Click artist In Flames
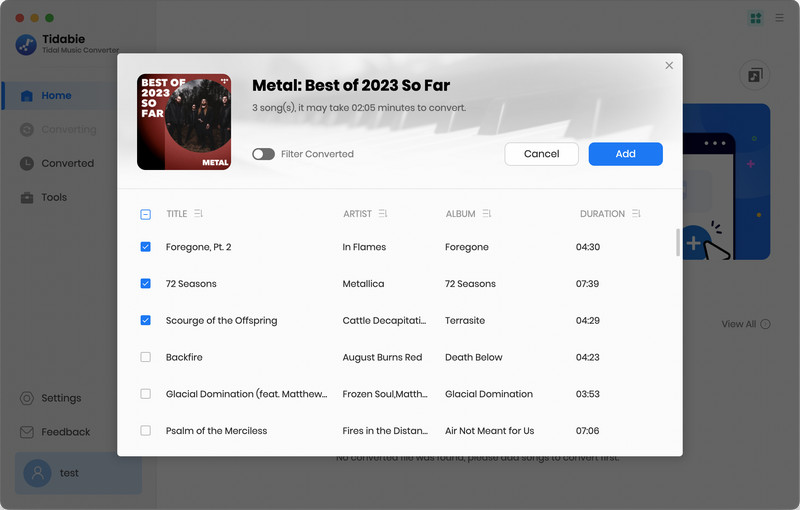800x510 pixels. [364, 247]
